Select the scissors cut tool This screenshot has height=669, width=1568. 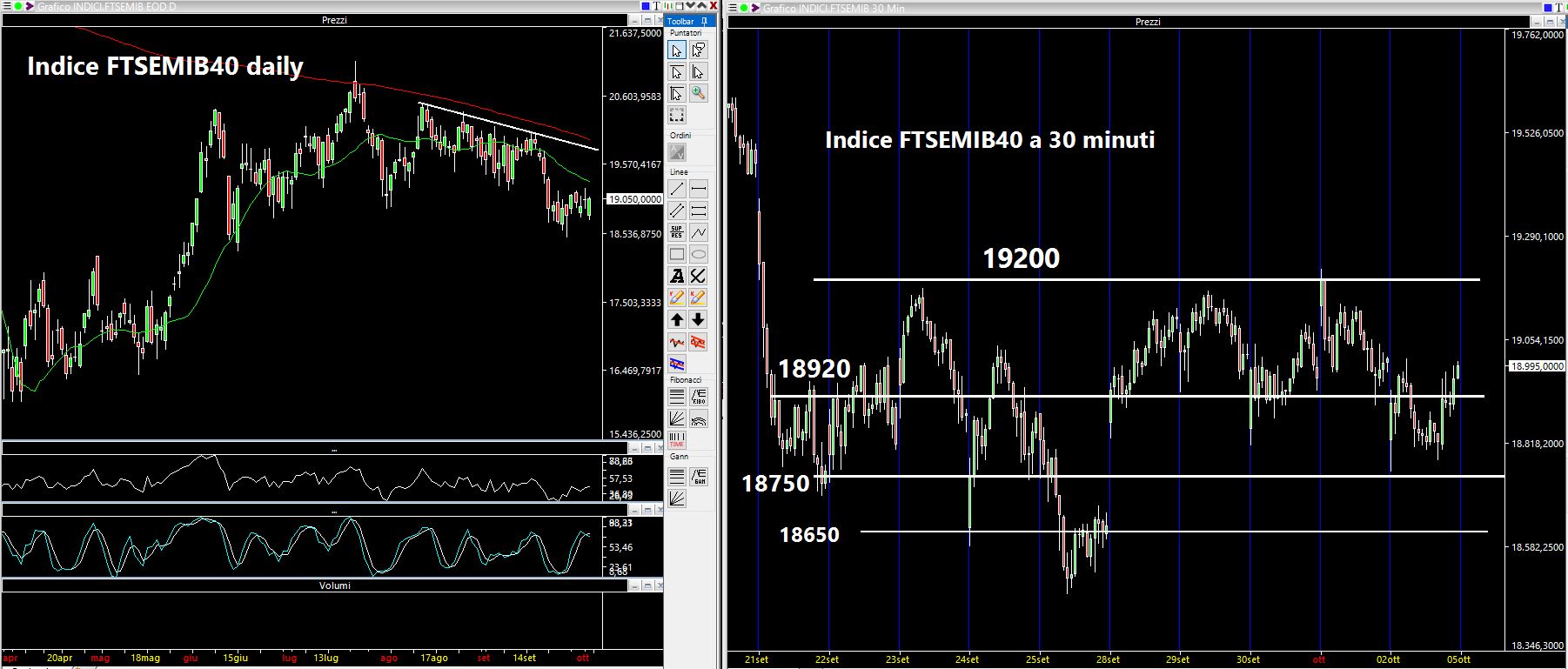[x=698, y=276]
